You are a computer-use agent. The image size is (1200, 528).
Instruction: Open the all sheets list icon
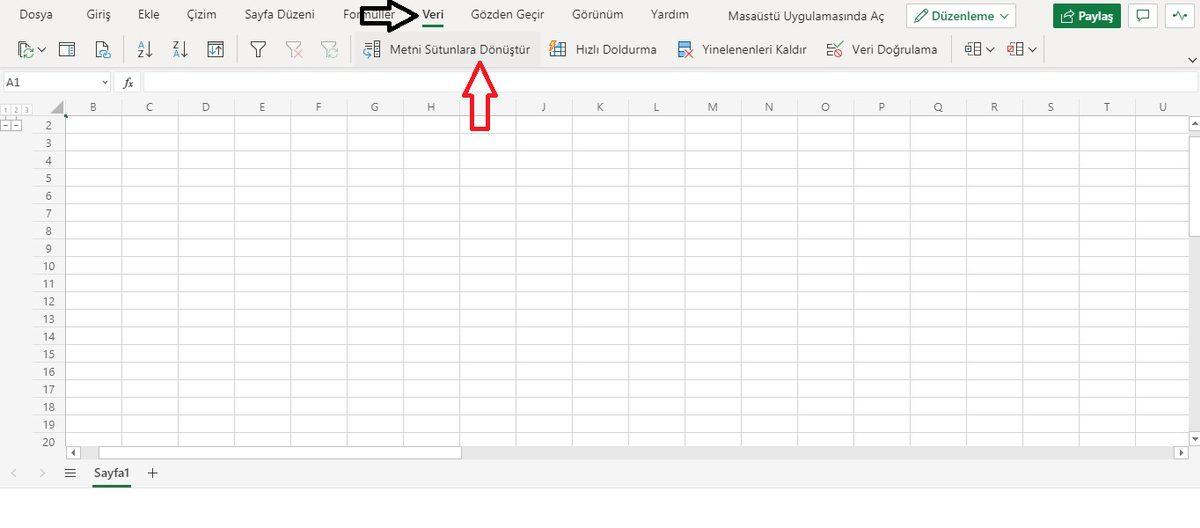pos(70,473)
